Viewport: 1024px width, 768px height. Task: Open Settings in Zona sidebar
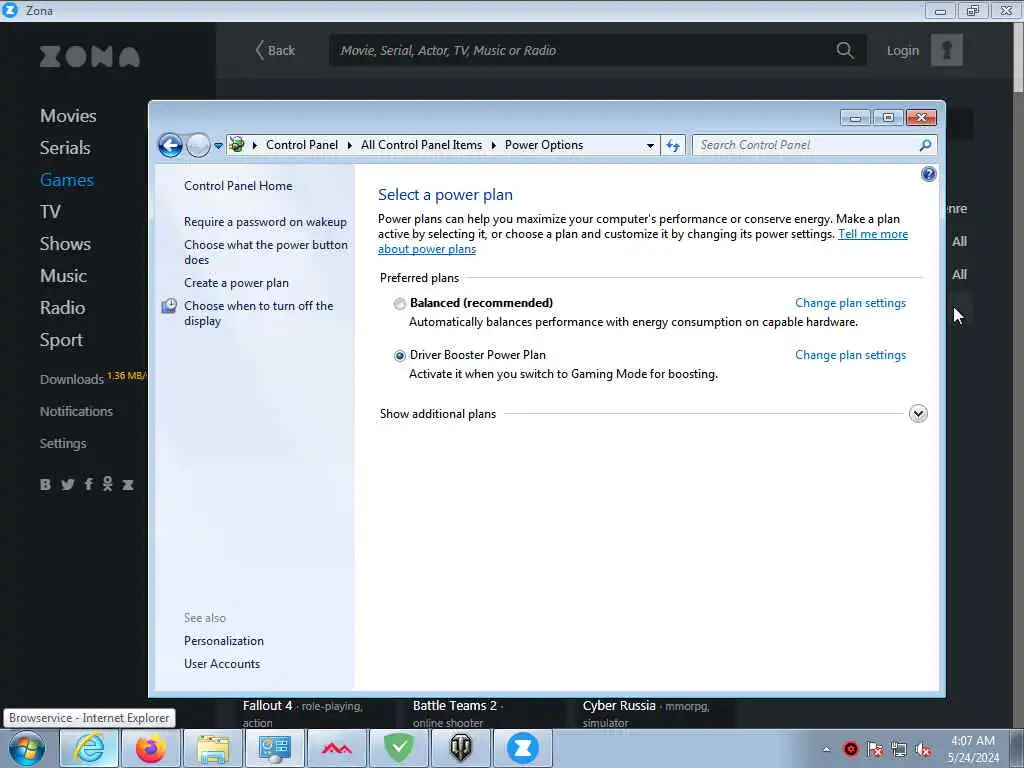(x=63, y=443)
